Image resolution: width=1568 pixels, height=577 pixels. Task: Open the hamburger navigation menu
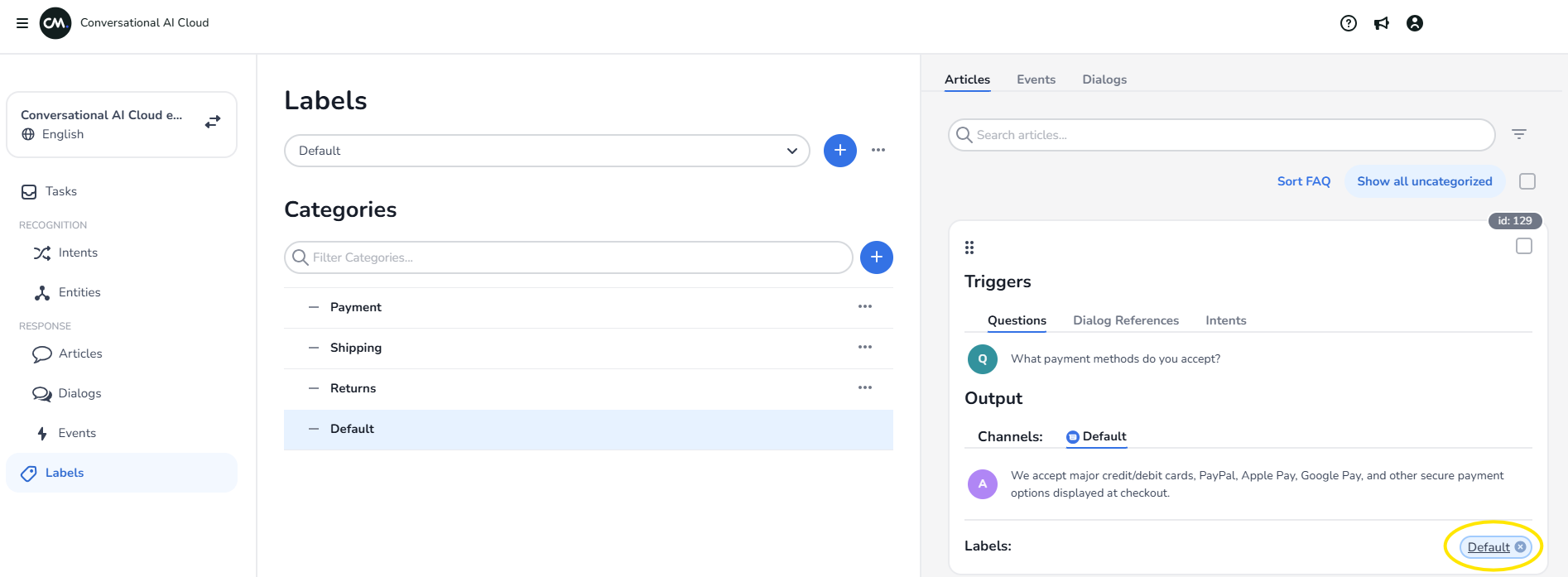(x=22, y=23)
